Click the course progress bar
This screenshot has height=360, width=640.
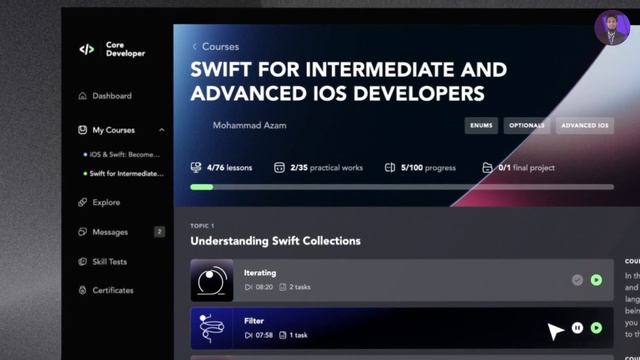[402, 187]
